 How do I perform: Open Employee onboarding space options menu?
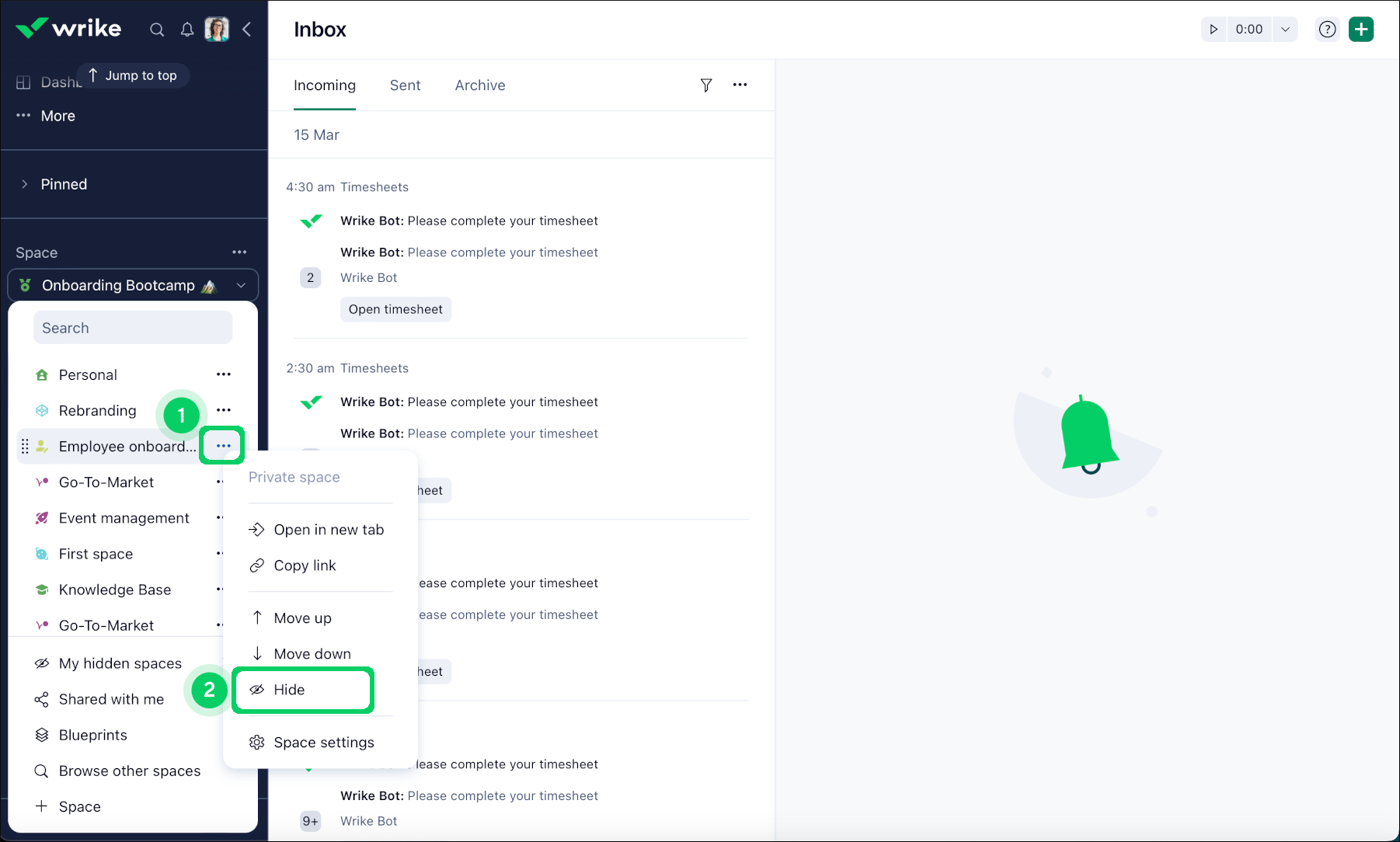(223, 446)
